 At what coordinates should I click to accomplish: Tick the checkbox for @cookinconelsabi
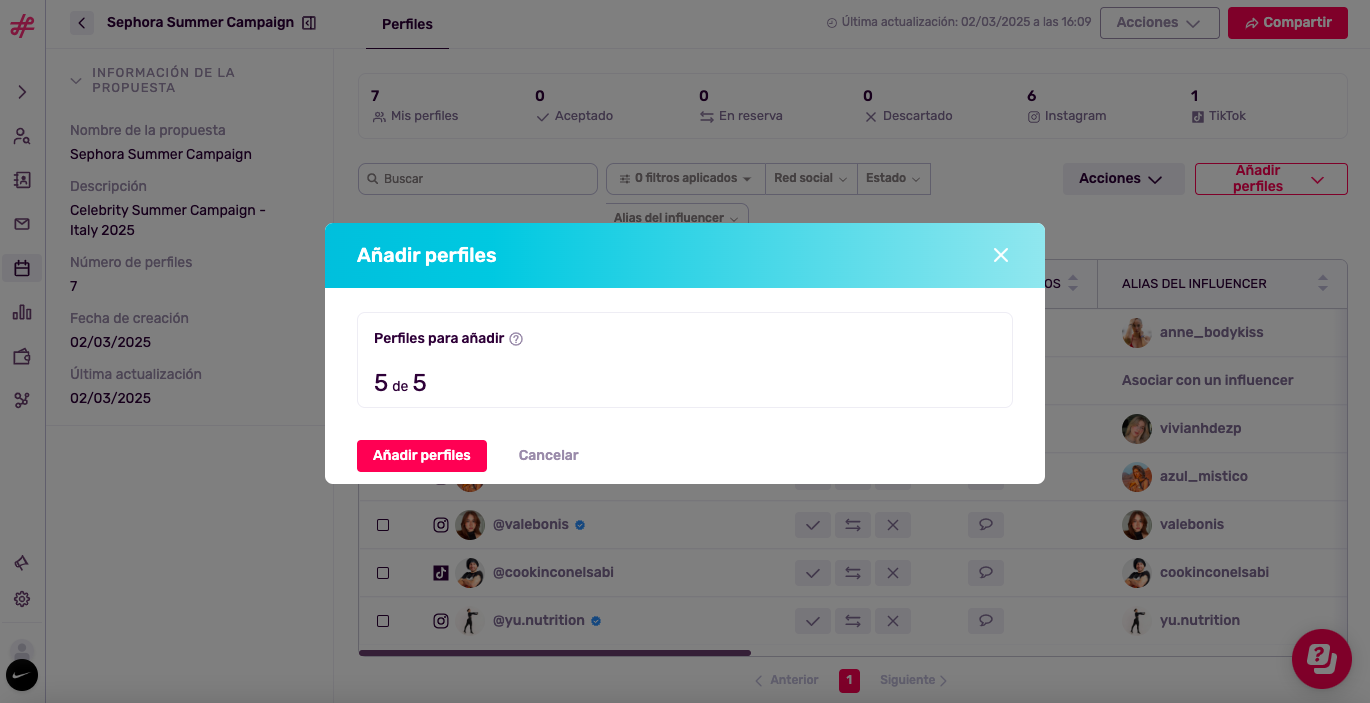[x=383, y=573]
